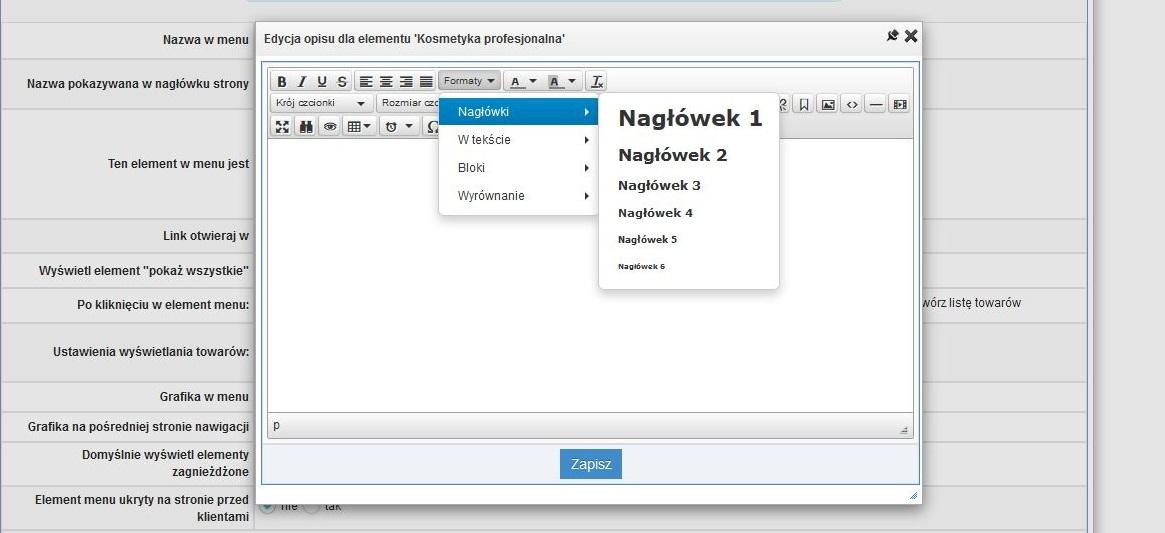This screenshot has width=1165, height=533.
Task: Insert date and time with clock icon
Action: [x=392, y=126]
